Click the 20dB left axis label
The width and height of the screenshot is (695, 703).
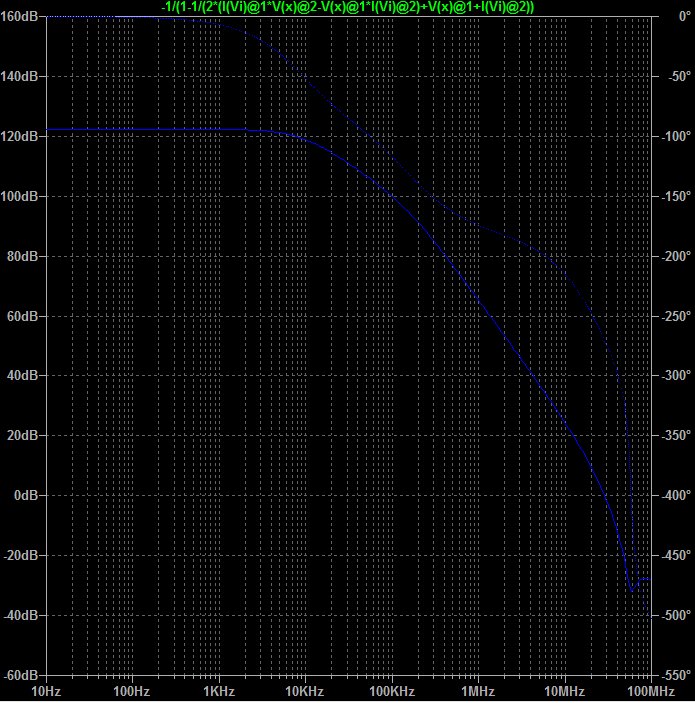(x=22, y=435)
